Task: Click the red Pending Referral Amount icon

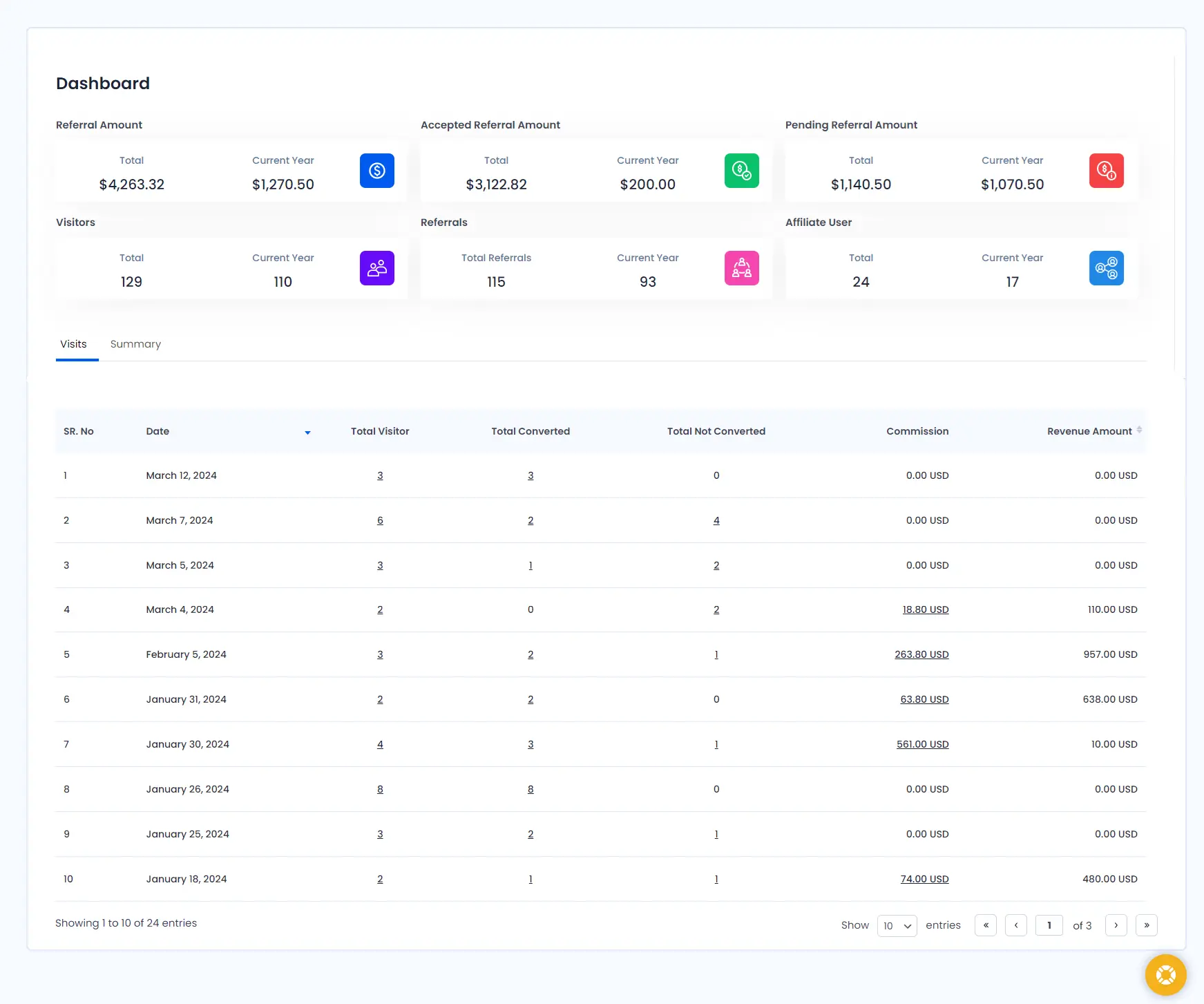Action: [1106, 171]
